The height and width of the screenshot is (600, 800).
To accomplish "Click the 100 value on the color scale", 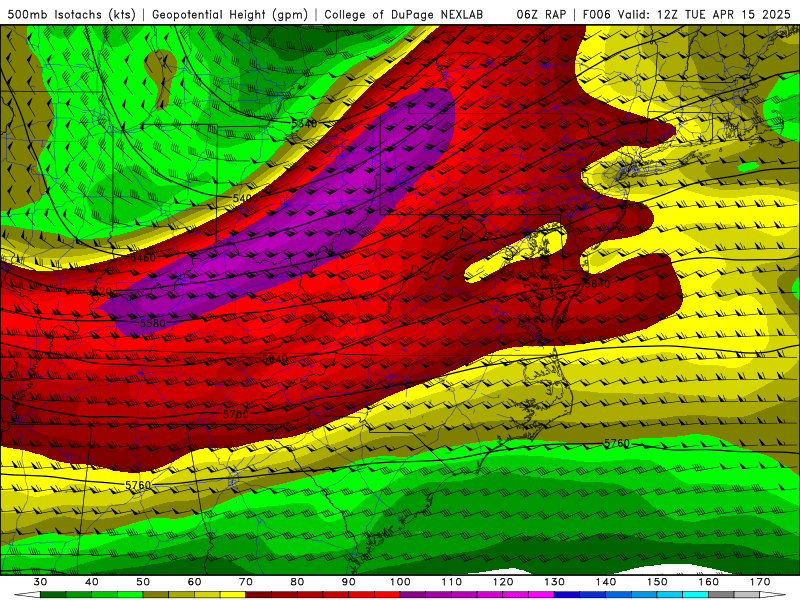I will tap(401, 582).
